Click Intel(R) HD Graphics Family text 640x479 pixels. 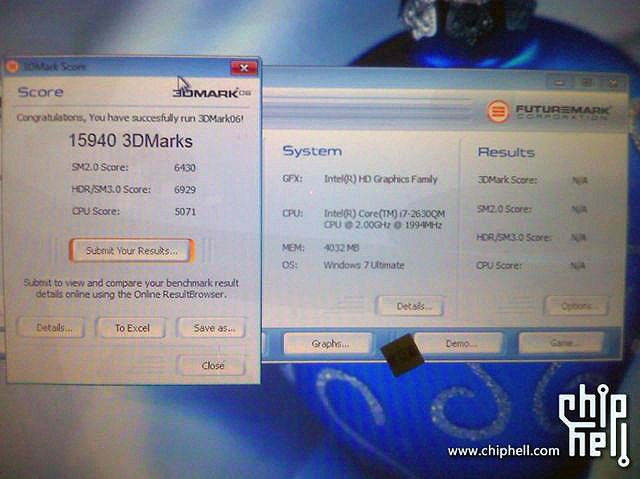[x=380, y=179]
